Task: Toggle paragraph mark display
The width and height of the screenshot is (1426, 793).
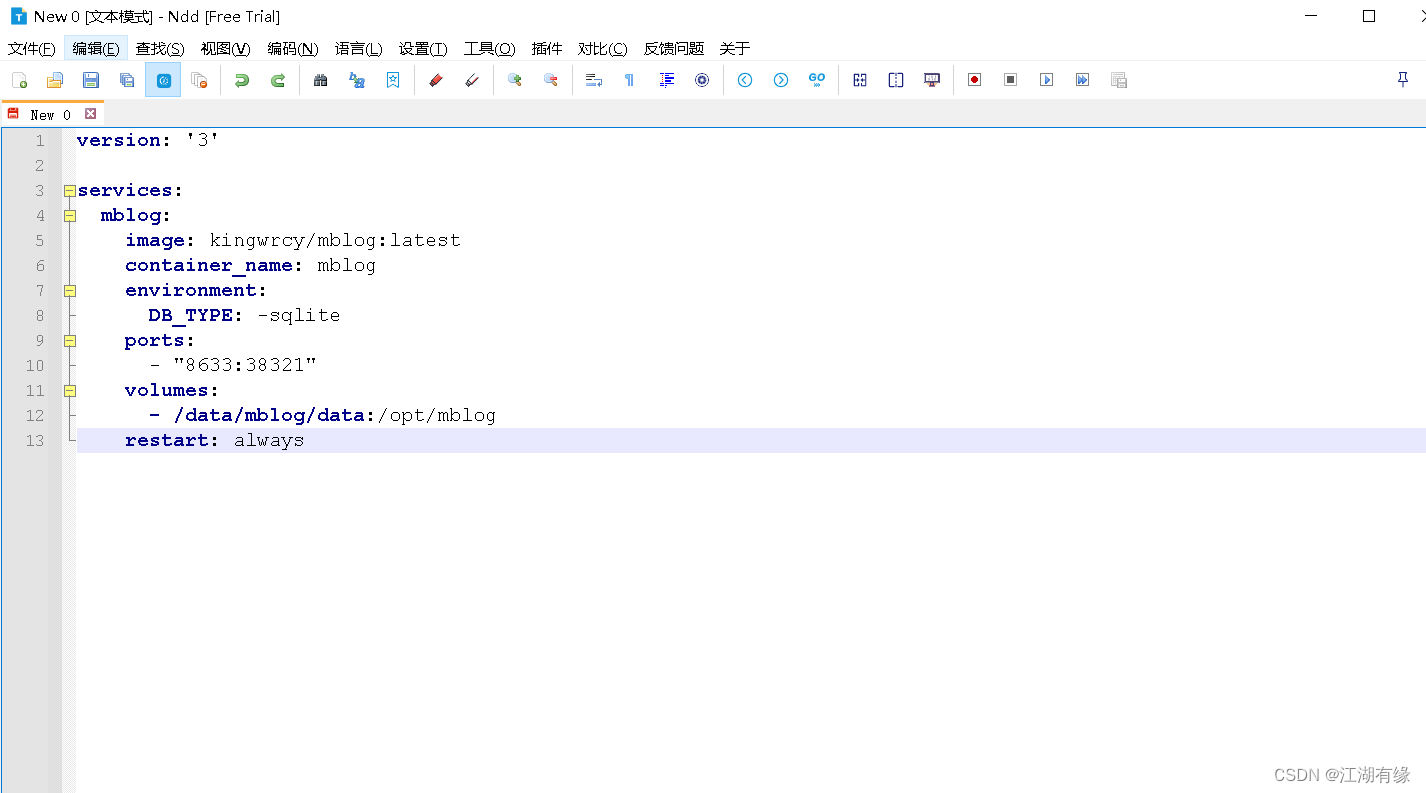Action: (x=629, y=80)
